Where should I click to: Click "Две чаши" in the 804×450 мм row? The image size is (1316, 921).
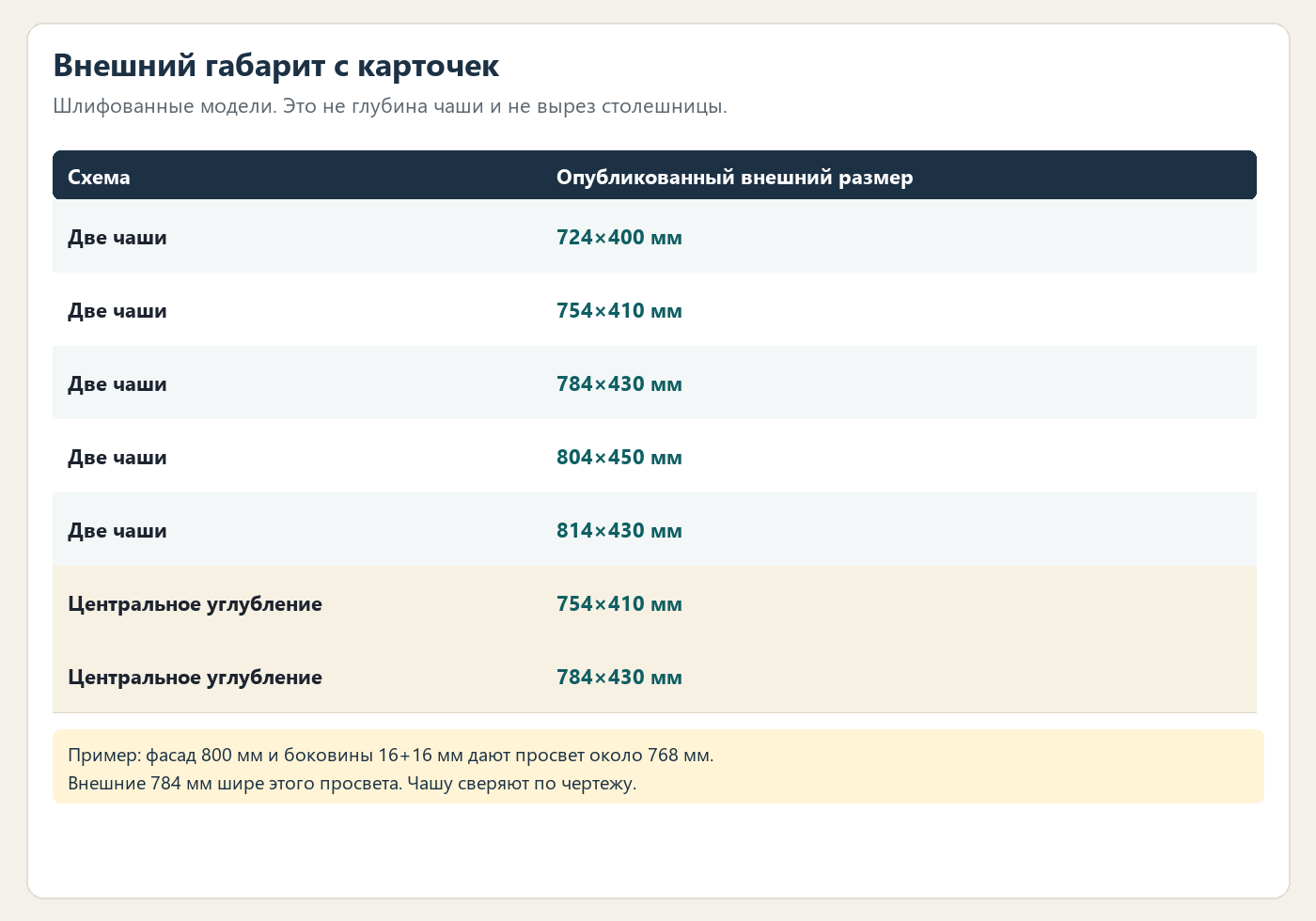[117, 458]
